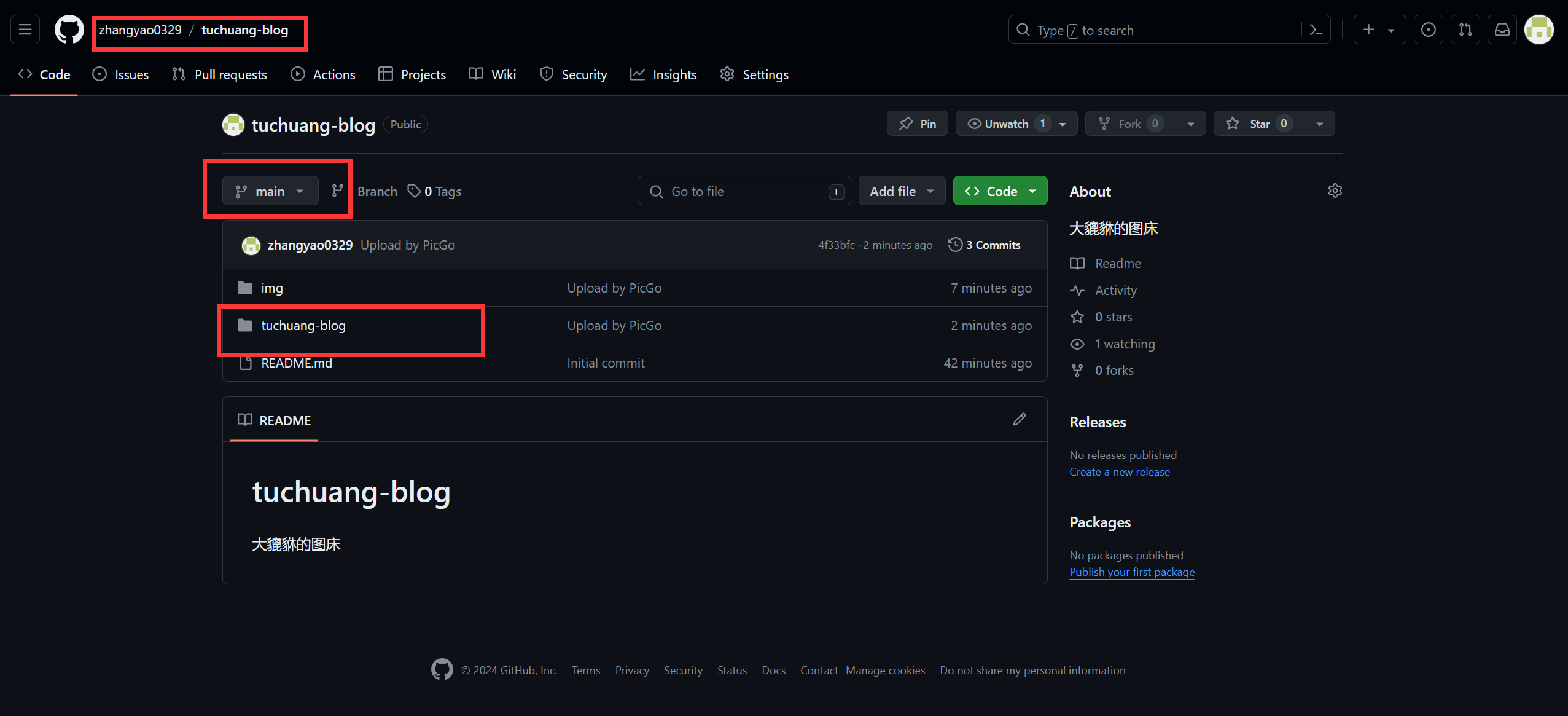Screen dimensions: 1568x716
Task: Open the Branch list link
Action: (377, 191)
